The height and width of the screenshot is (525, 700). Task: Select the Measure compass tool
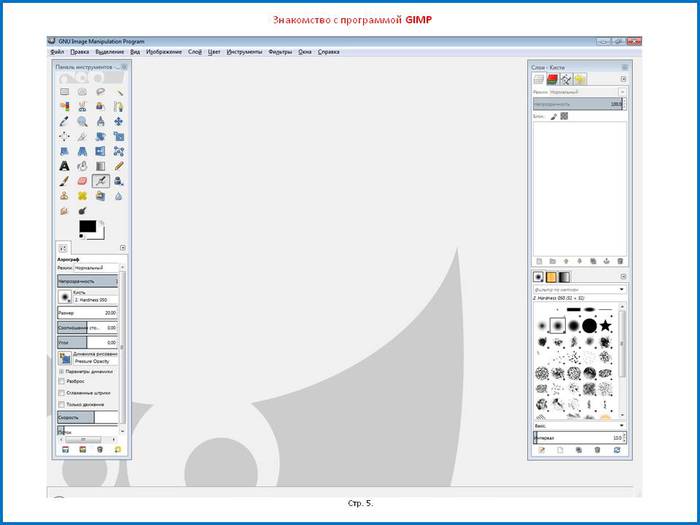100,121
